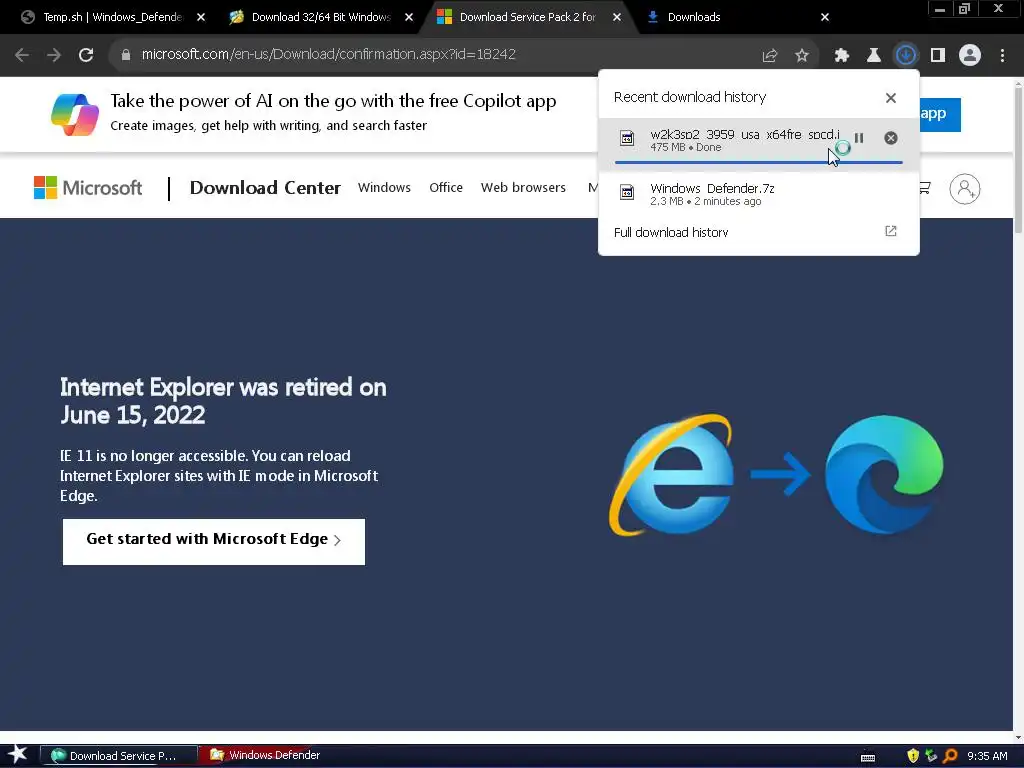Click the orange magnifier tray icon
Viewport: 1024px width, 768px height.
coord(950,756)
